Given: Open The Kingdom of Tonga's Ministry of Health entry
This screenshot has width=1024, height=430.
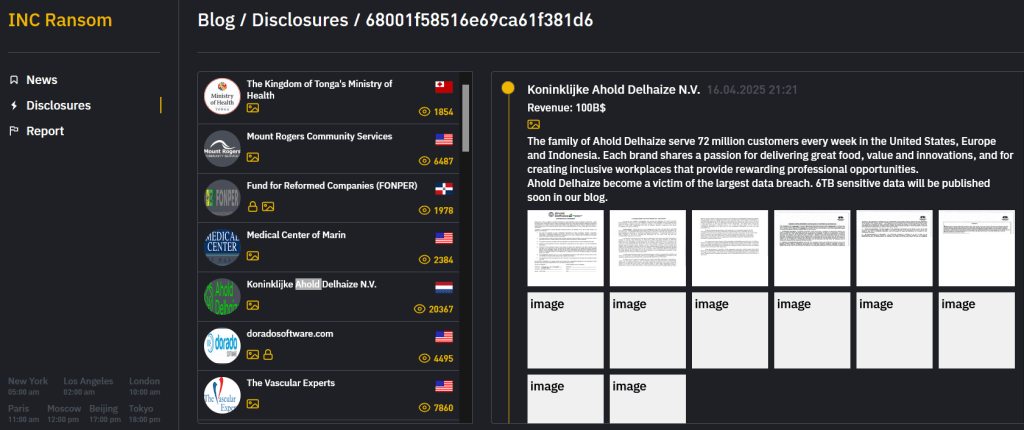Looking at the screenshot, I should 319,90.
